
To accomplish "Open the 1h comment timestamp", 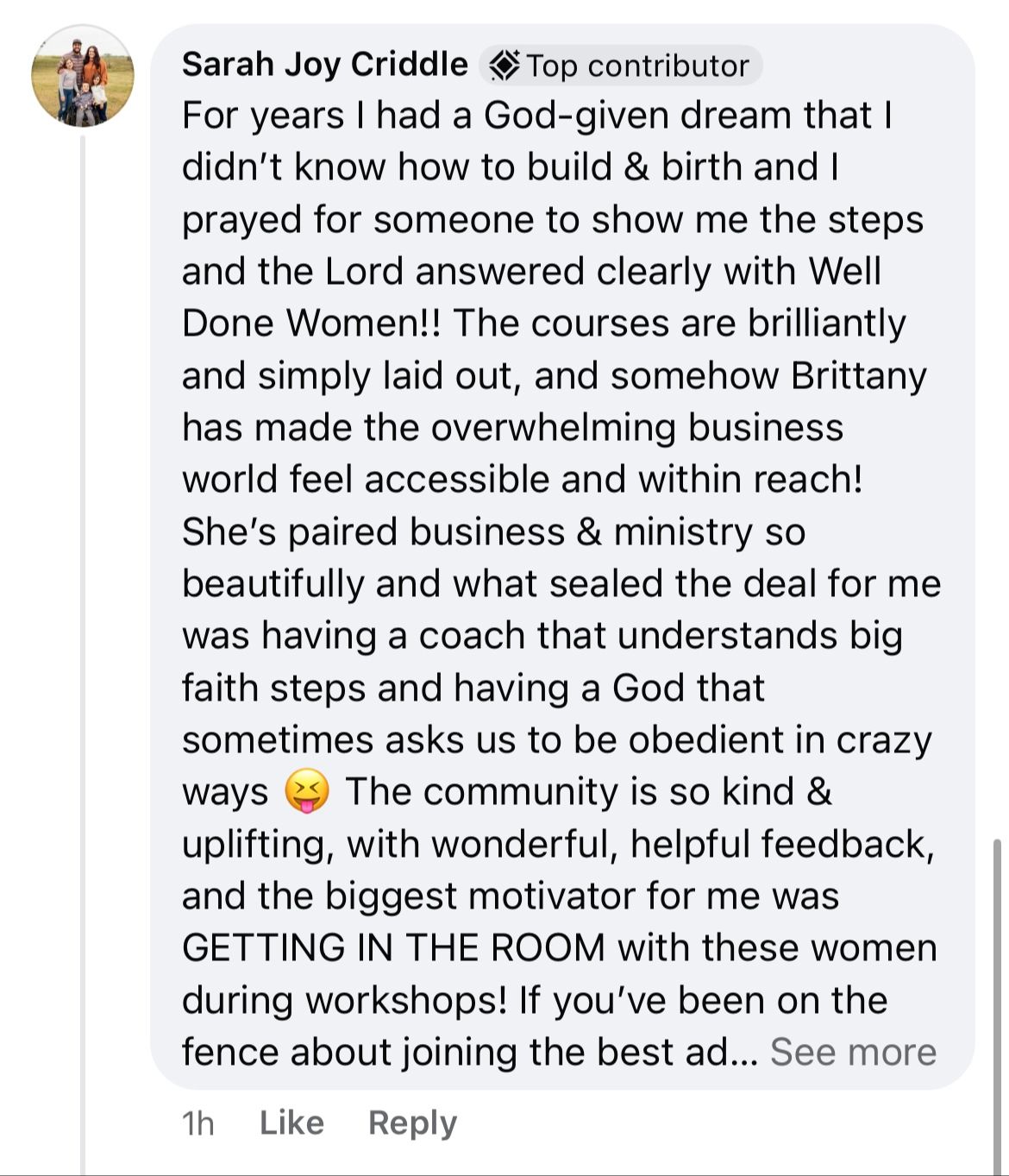I will pyautogui.click(x=198, y=1123).
